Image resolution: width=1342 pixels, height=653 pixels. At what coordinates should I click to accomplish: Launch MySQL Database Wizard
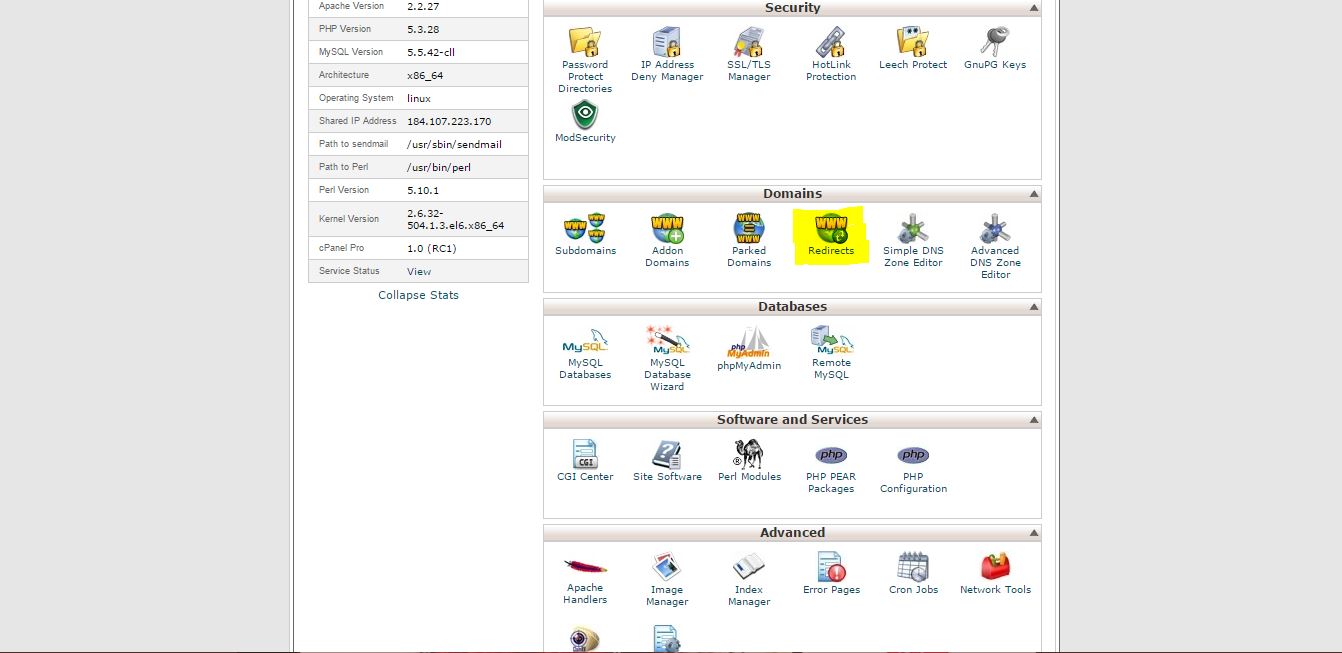tap(667, 358)
